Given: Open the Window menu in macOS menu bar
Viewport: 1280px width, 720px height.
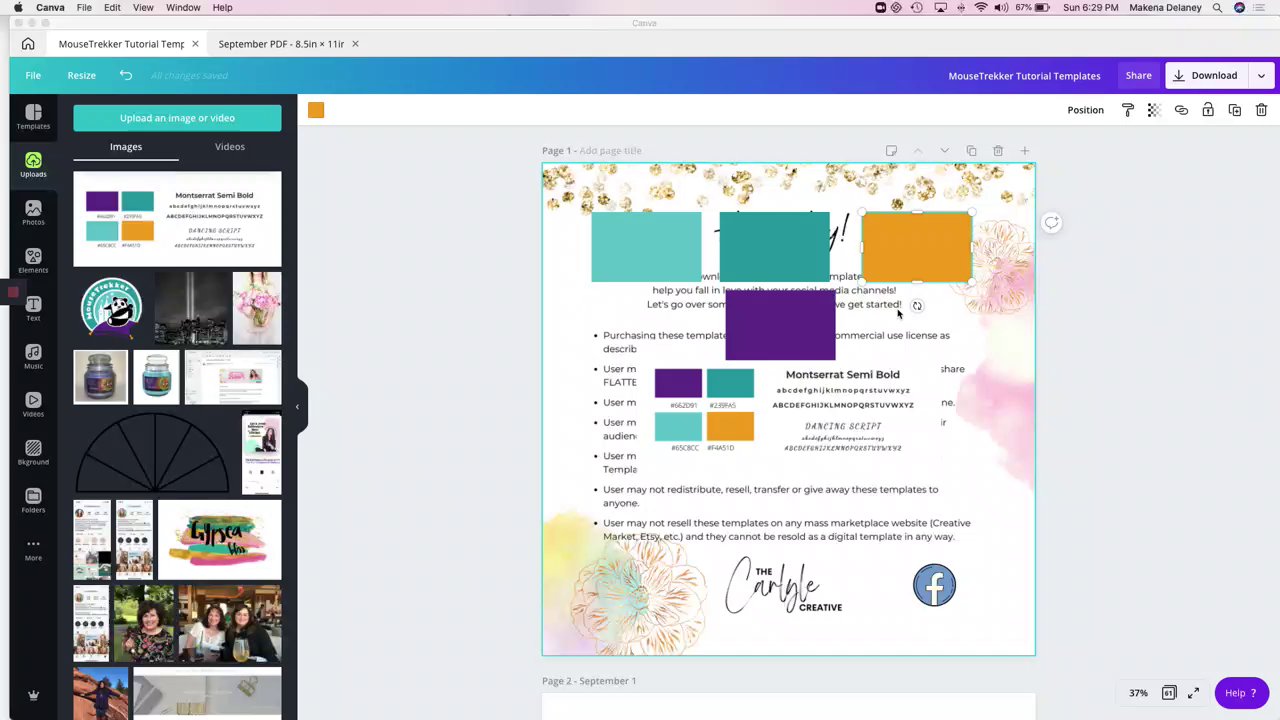Looking at the screenshot, I should [183, 8].
